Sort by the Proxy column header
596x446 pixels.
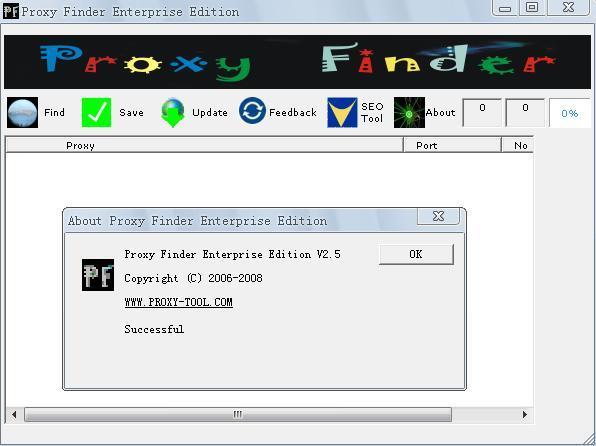(x=204, y=145)
